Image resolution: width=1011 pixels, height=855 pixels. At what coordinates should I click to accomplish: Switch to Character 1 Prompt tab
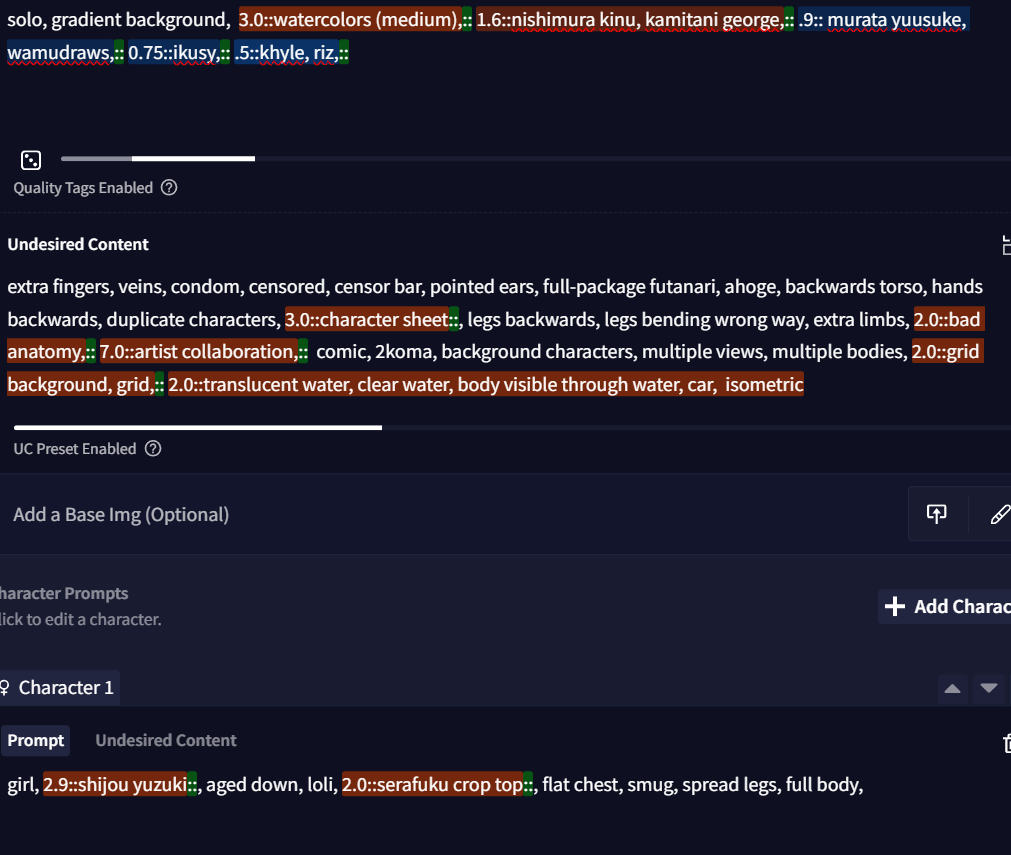click(35, 740)
